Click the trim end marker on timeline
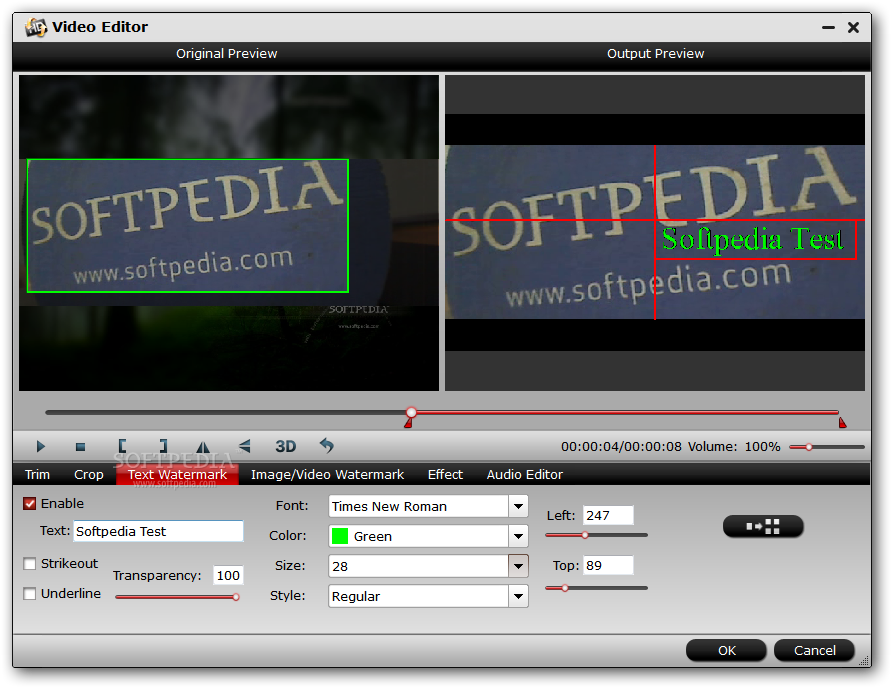Viewport: 892px width, 688px height. 843,422
